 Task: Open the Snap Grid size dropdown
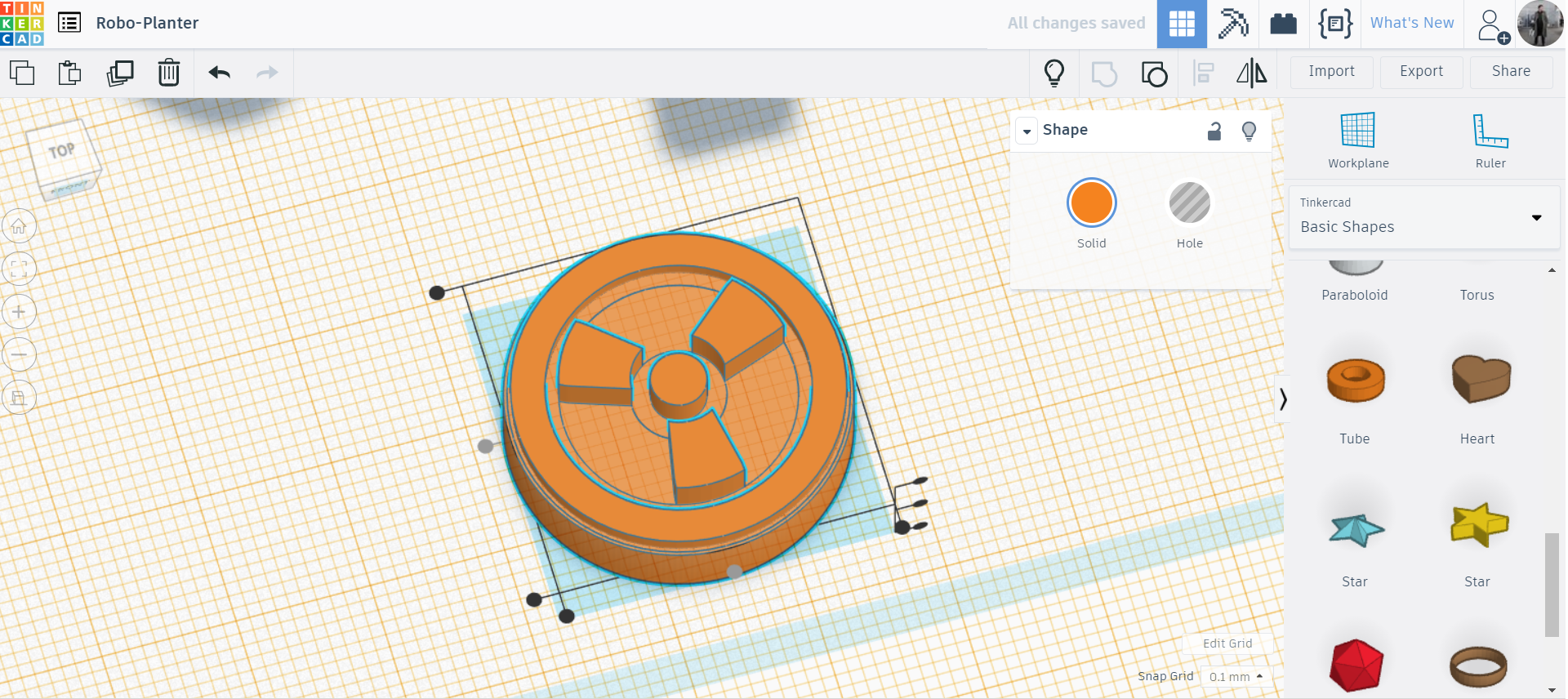coord(1236,677)
